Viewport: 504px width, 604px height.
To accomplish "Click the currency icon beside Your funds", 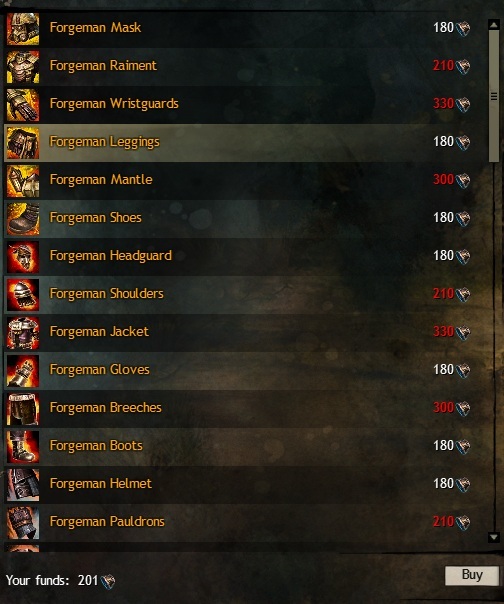I will [108, 581].
